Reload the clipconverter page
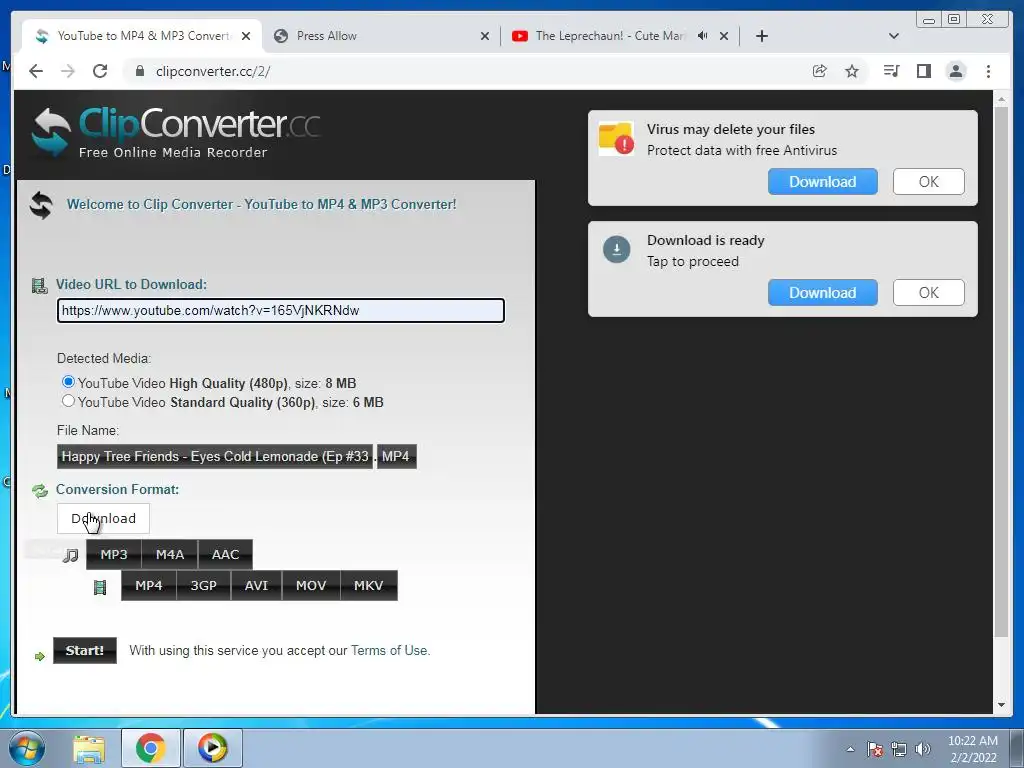The height and width of the screenshot is (768, 1024). [x=100, y=71]
